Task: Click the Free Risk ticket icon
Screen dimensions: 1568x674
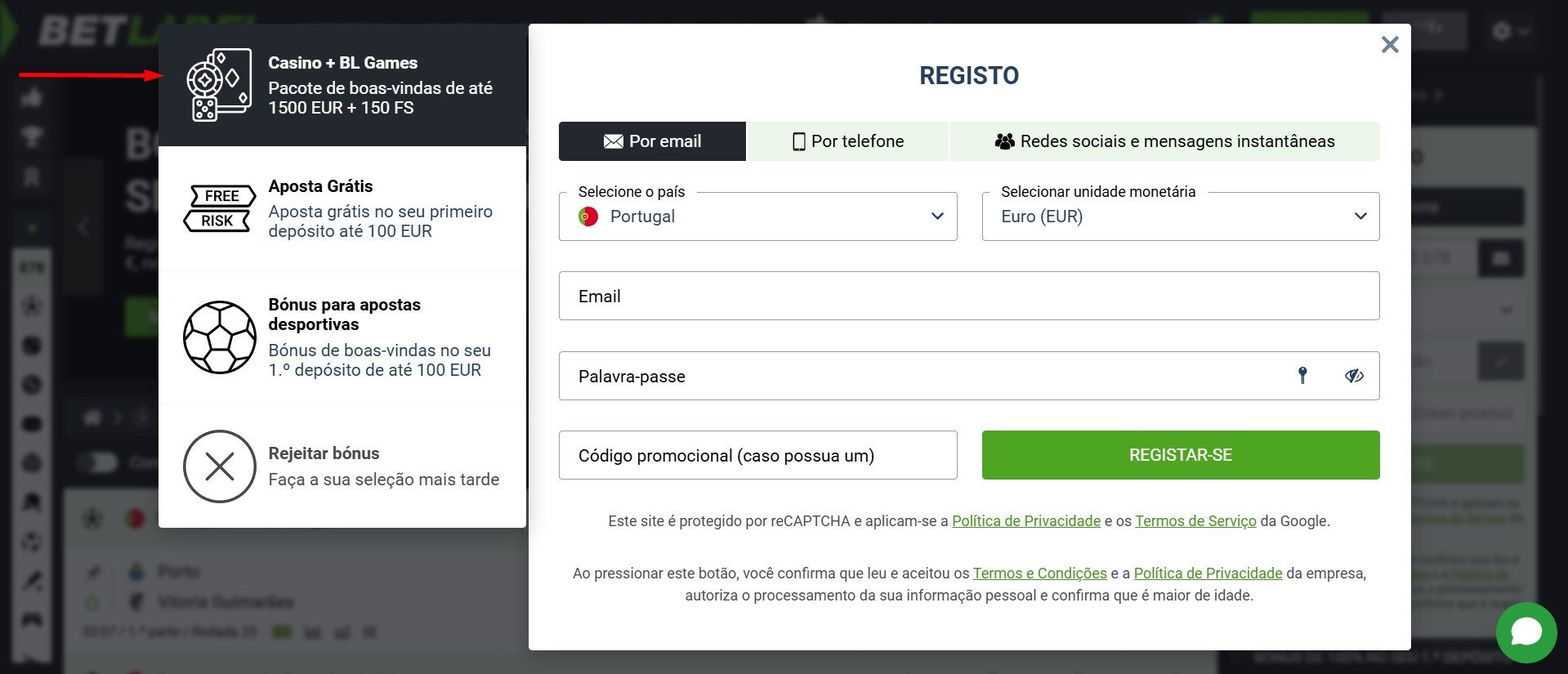Action: pos(219,208)
